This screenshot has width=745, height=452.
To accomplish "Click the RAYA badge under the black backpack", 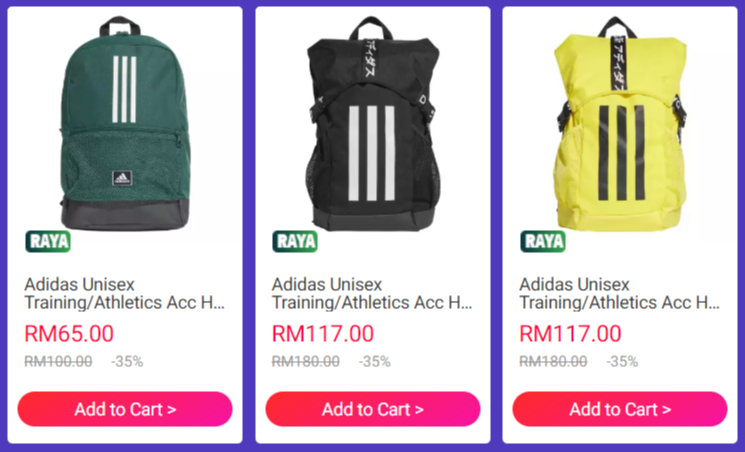I will click(295, 241).
